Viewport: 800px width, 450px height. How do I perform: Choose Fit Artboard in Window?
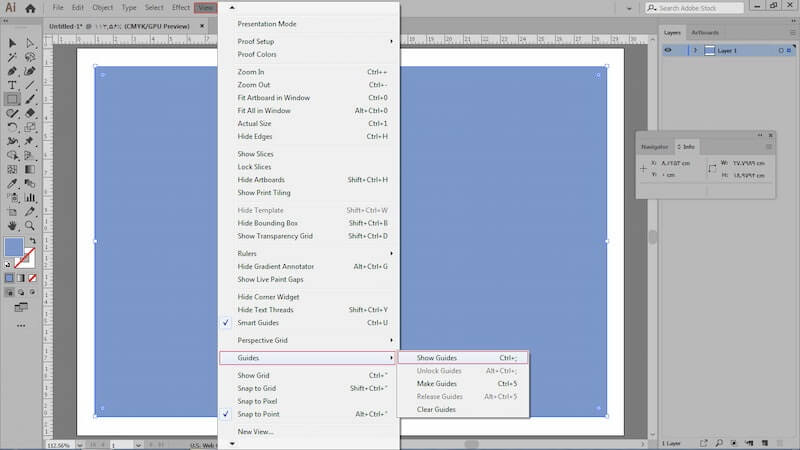[x=273, y=98]
